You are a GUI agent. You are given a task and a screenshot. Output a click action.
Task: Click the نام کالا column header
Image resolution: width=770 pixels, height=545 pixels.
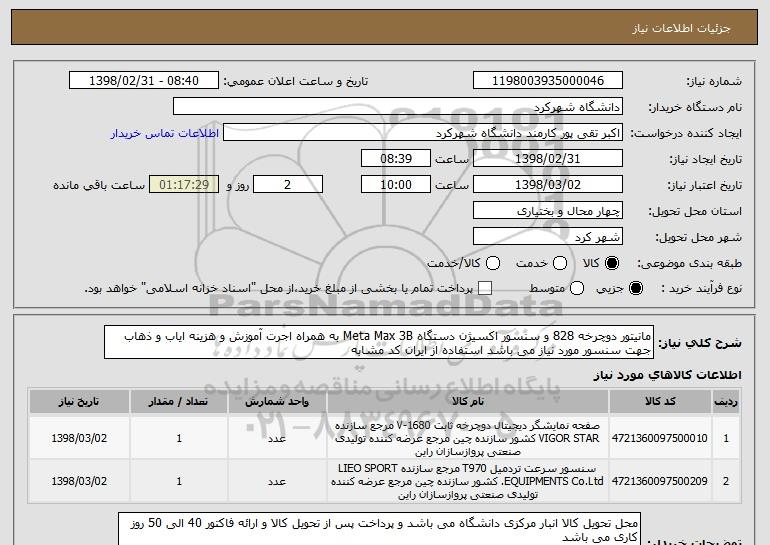(468, 402)
